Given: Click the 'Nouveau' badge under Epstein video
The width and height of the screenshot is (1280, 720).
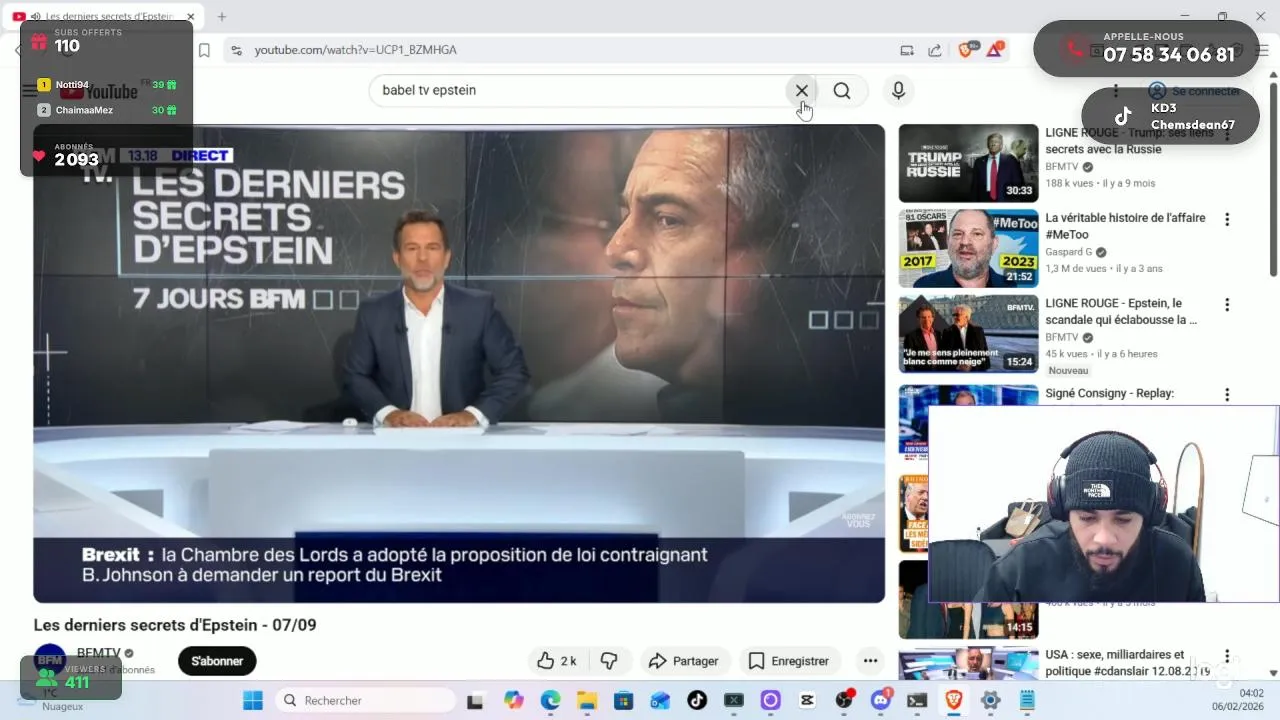Looking at the screenshot, I should click(x=1068, y=371).
